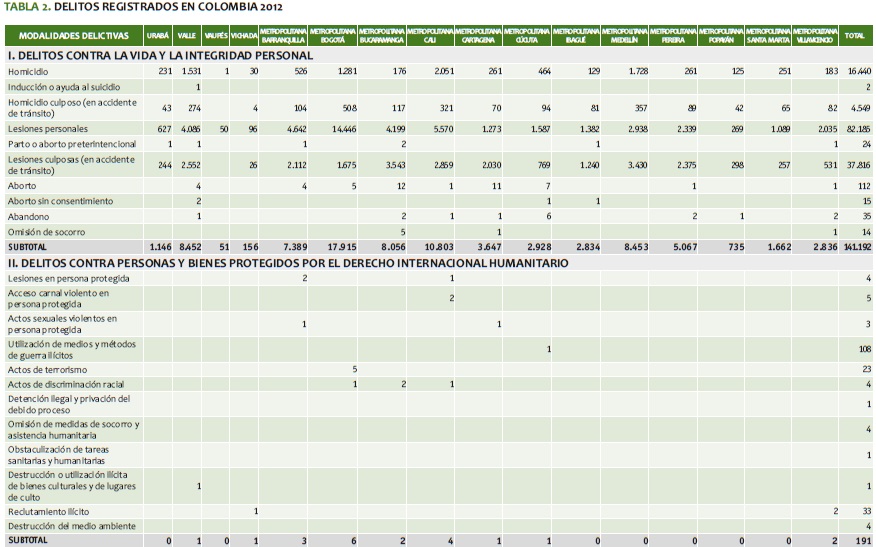Click the 'Lesiones personales' row label
This screenshot has height=547, width=876.
pyautogui.click(x=47, y=129)
